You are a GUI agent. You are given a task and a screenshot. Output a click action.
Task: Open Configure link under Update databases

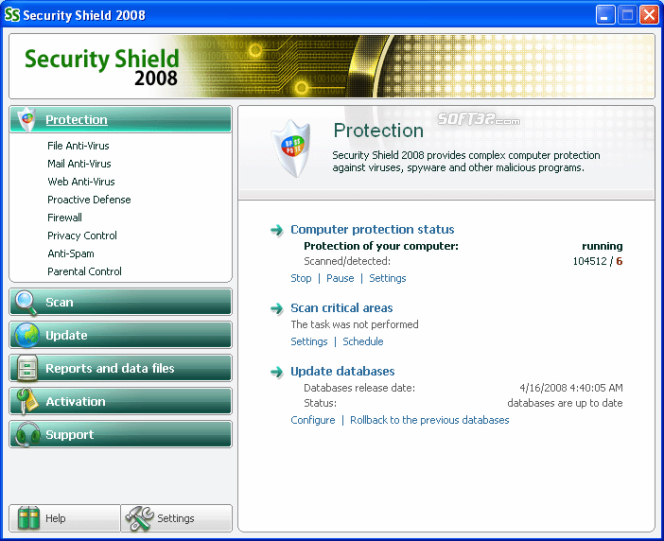(313, 420)
